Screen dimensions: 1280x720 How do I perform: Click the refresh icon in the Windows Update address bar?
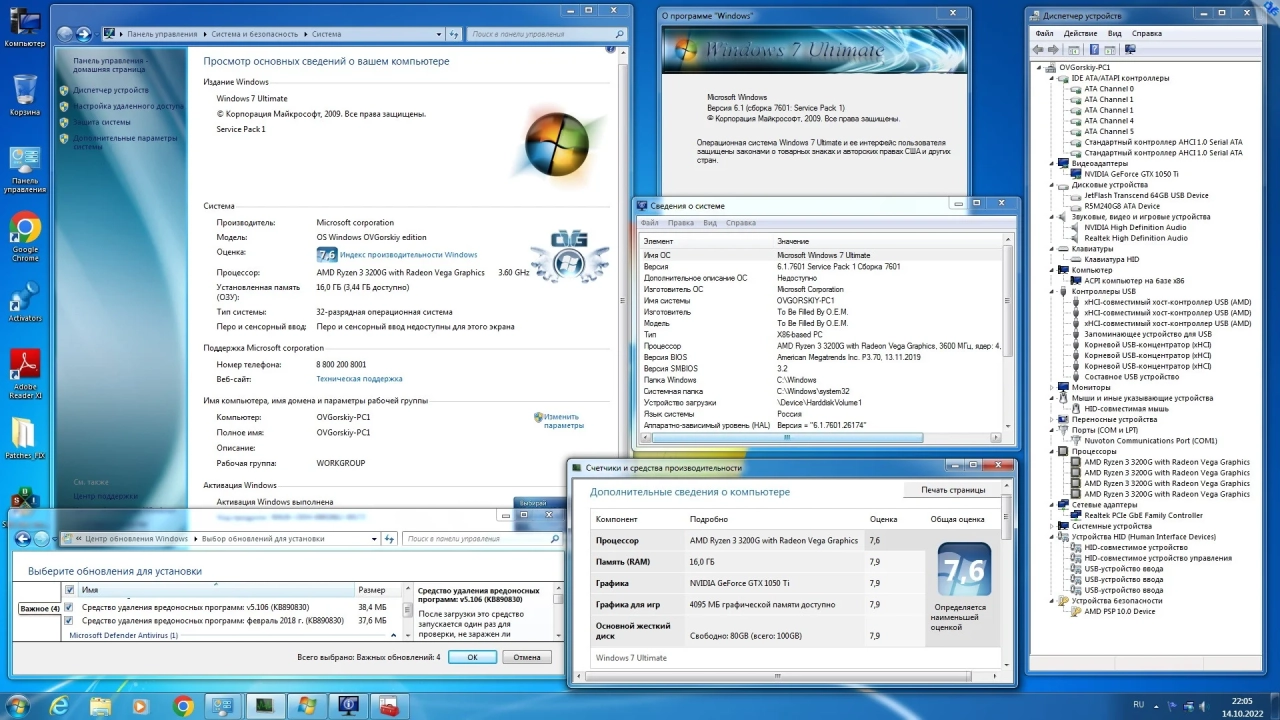[389, 539]
